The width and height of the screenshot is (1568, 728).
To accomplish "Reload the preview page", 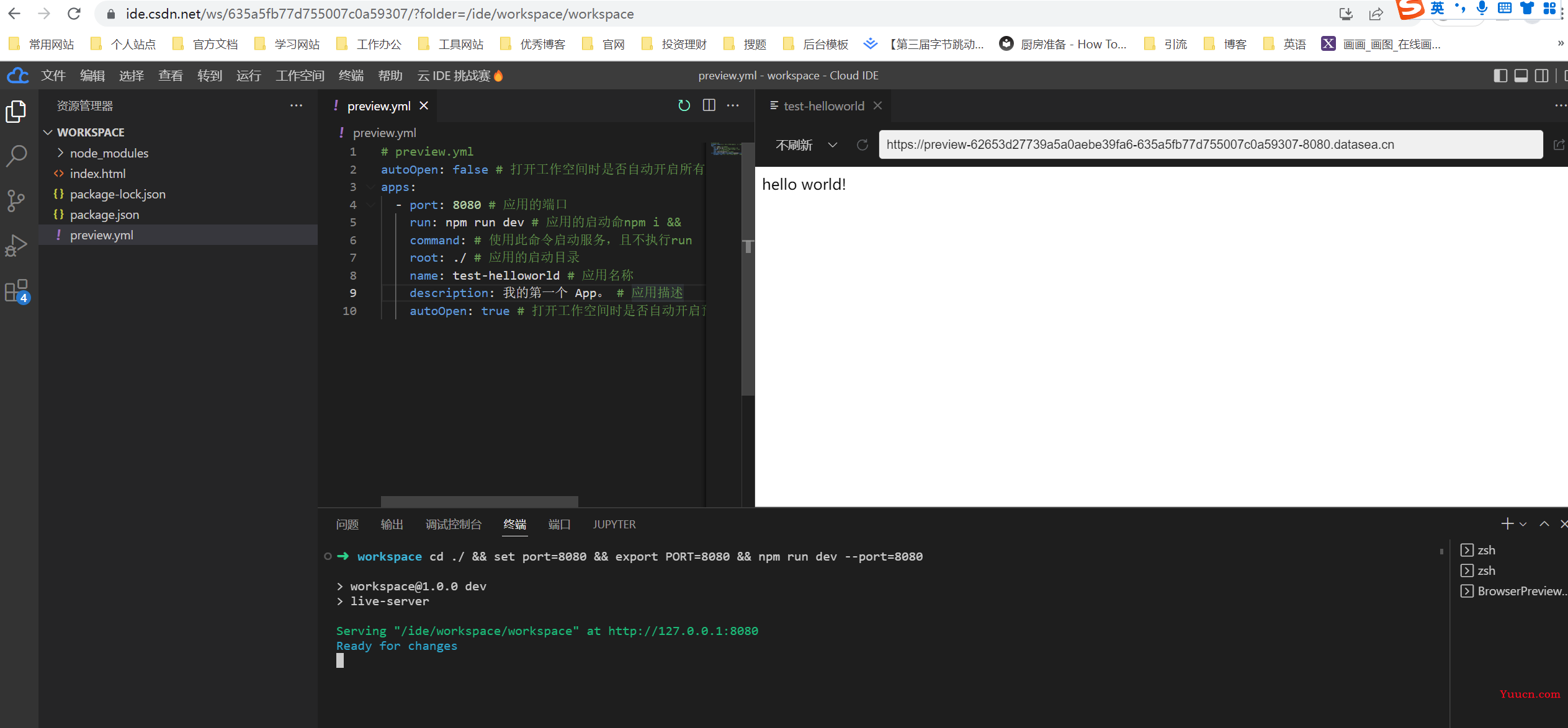I will (862, 144).
